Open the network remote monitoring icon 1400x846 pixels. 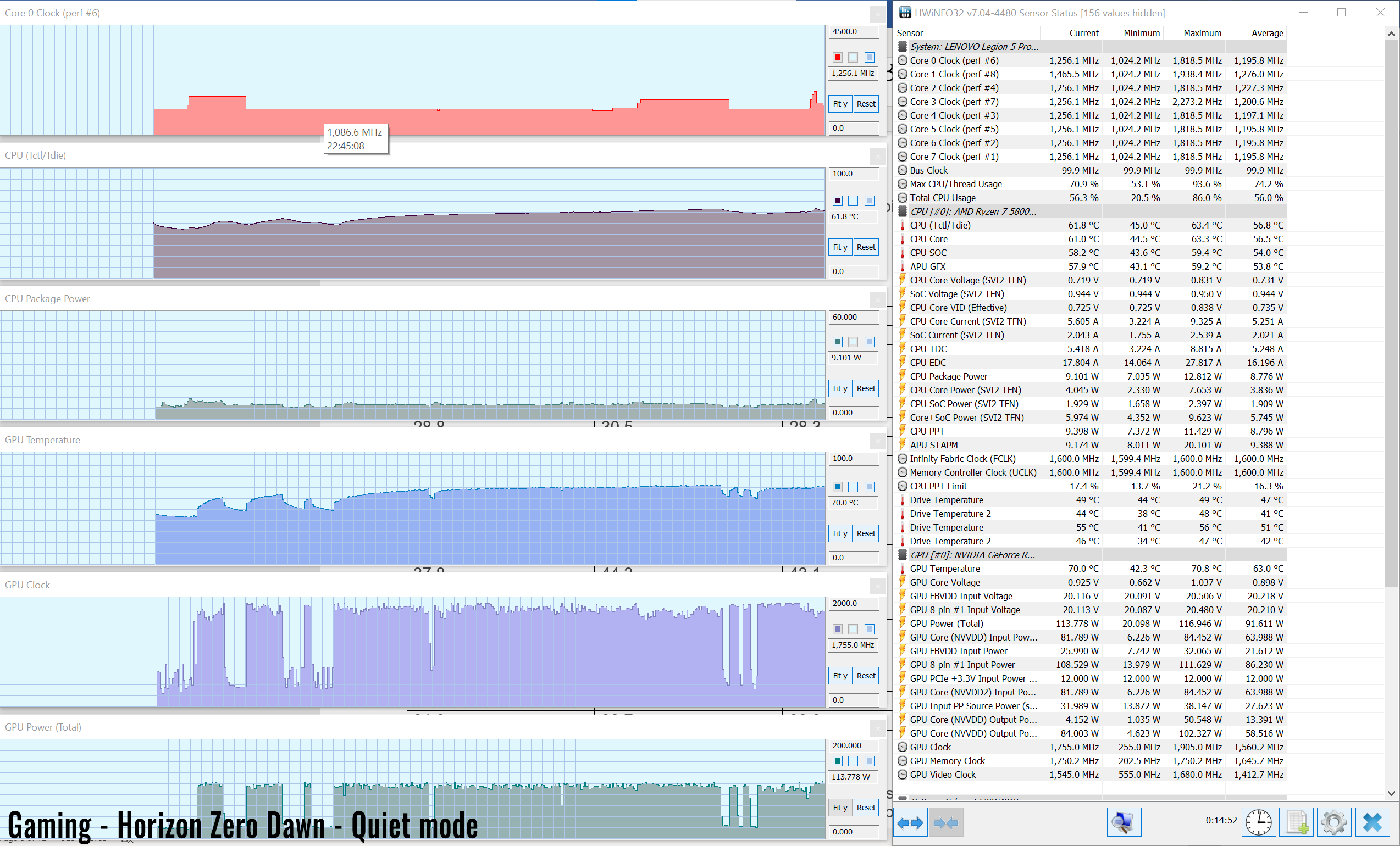click(1124, 822)
